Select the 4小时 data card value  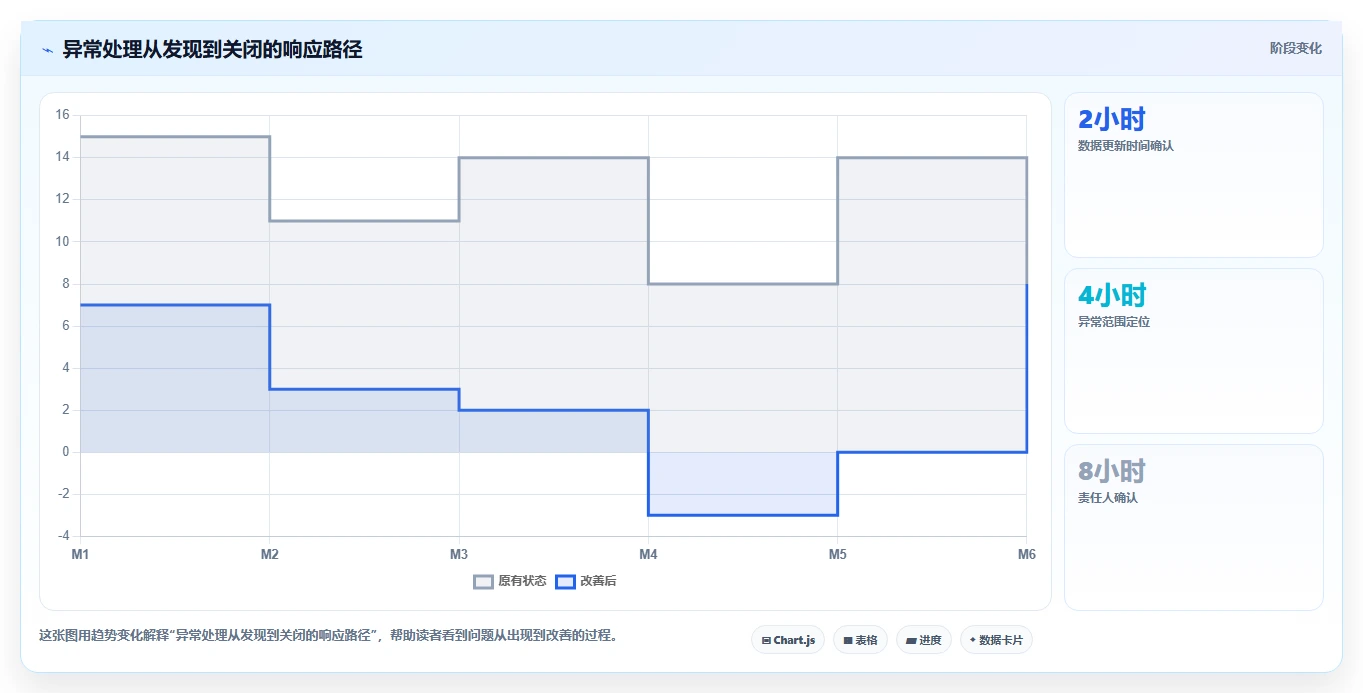pos(1112,295)
